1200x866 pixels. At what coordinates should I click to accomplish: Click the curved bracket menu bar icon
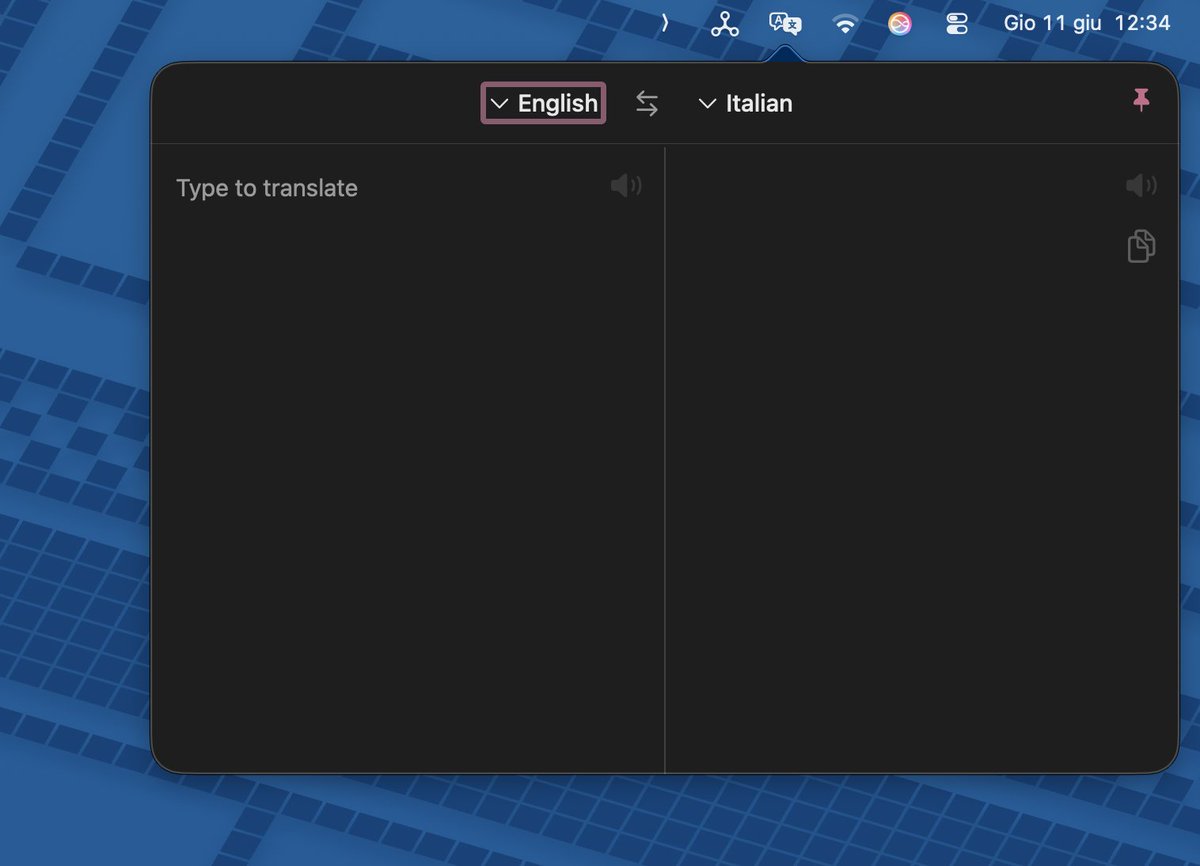(x=665, y=23)
